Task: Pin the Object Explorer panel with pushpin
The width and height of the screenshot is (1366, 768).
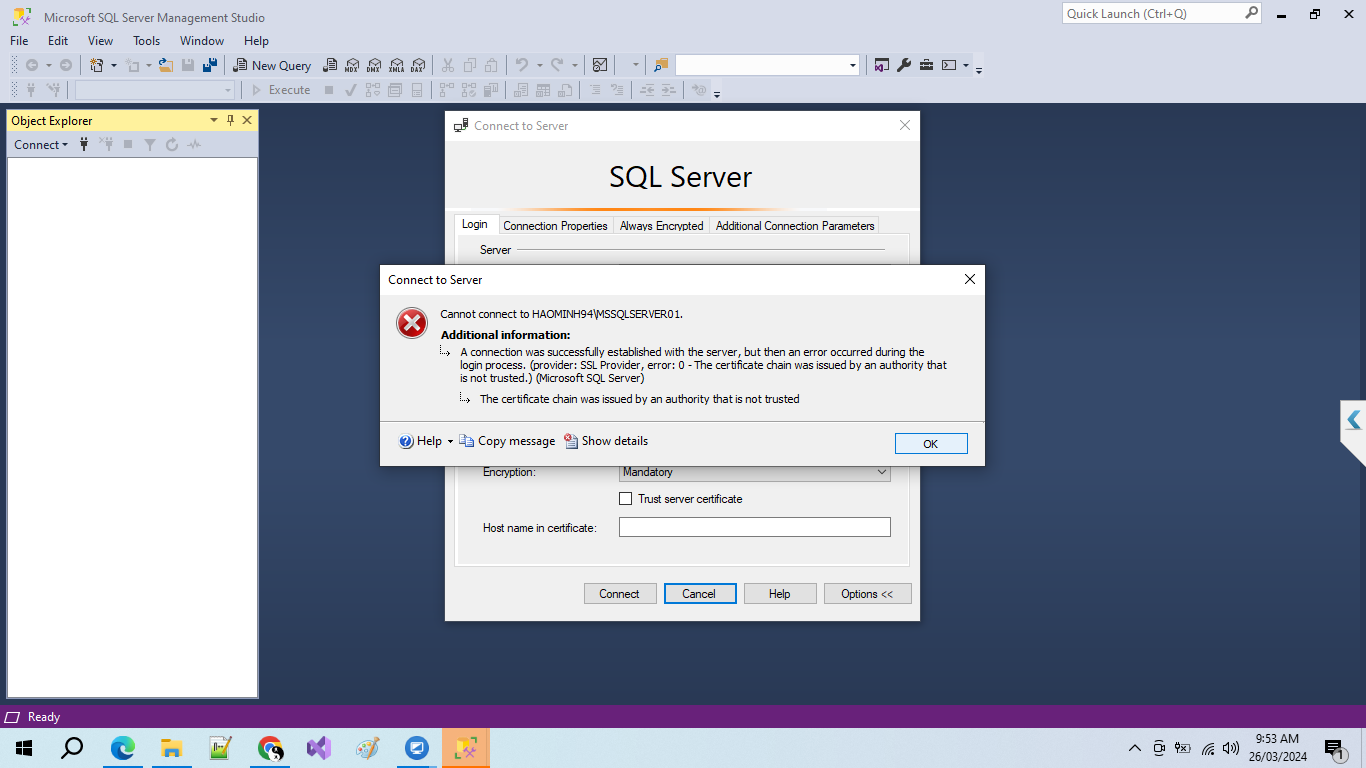Action: (x=230, y=120)
